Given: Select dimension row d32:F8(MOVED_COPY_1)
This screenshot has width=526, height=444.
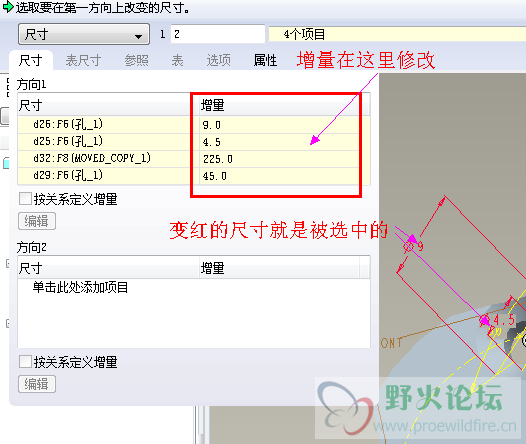Looking at the screenshot, I should pos(194,159).
